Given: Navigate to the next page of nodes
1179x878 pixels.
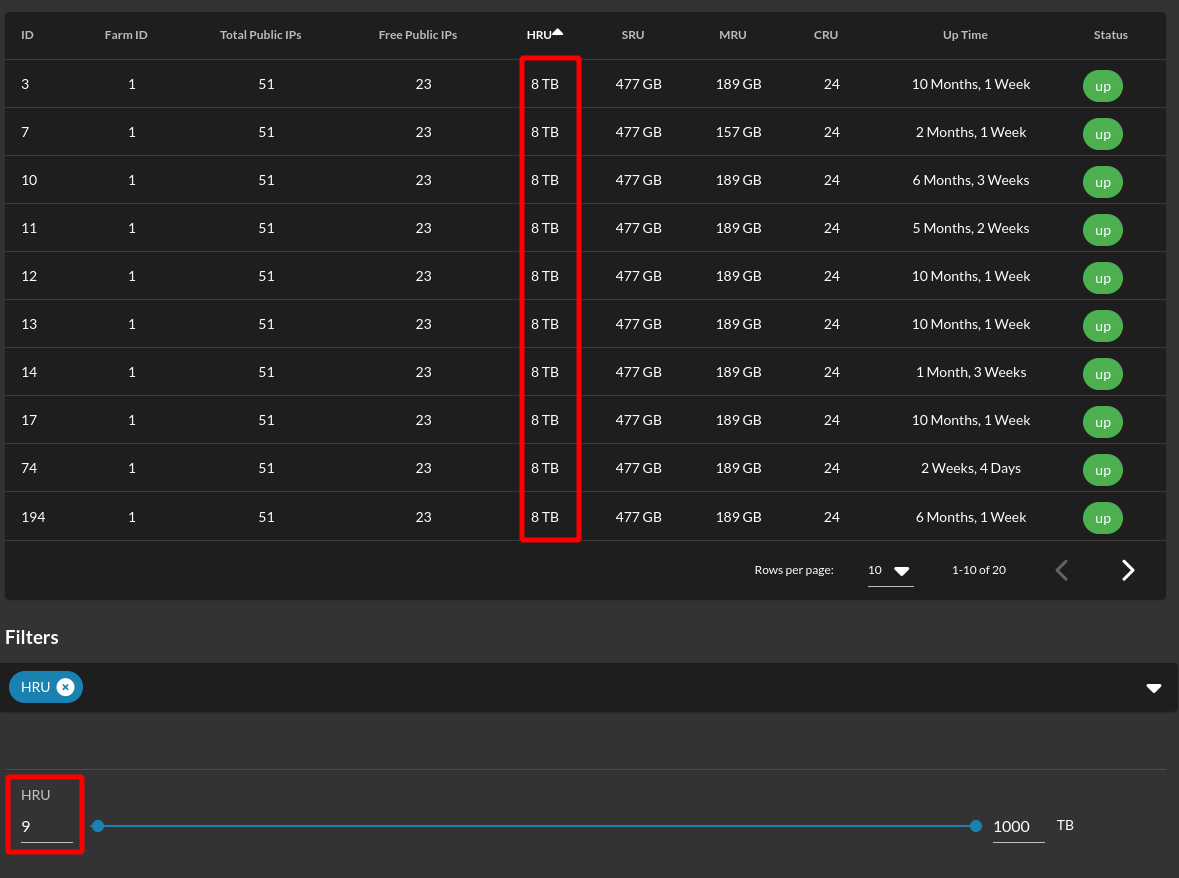Looking at the screenshot, I should point(1128,570).
